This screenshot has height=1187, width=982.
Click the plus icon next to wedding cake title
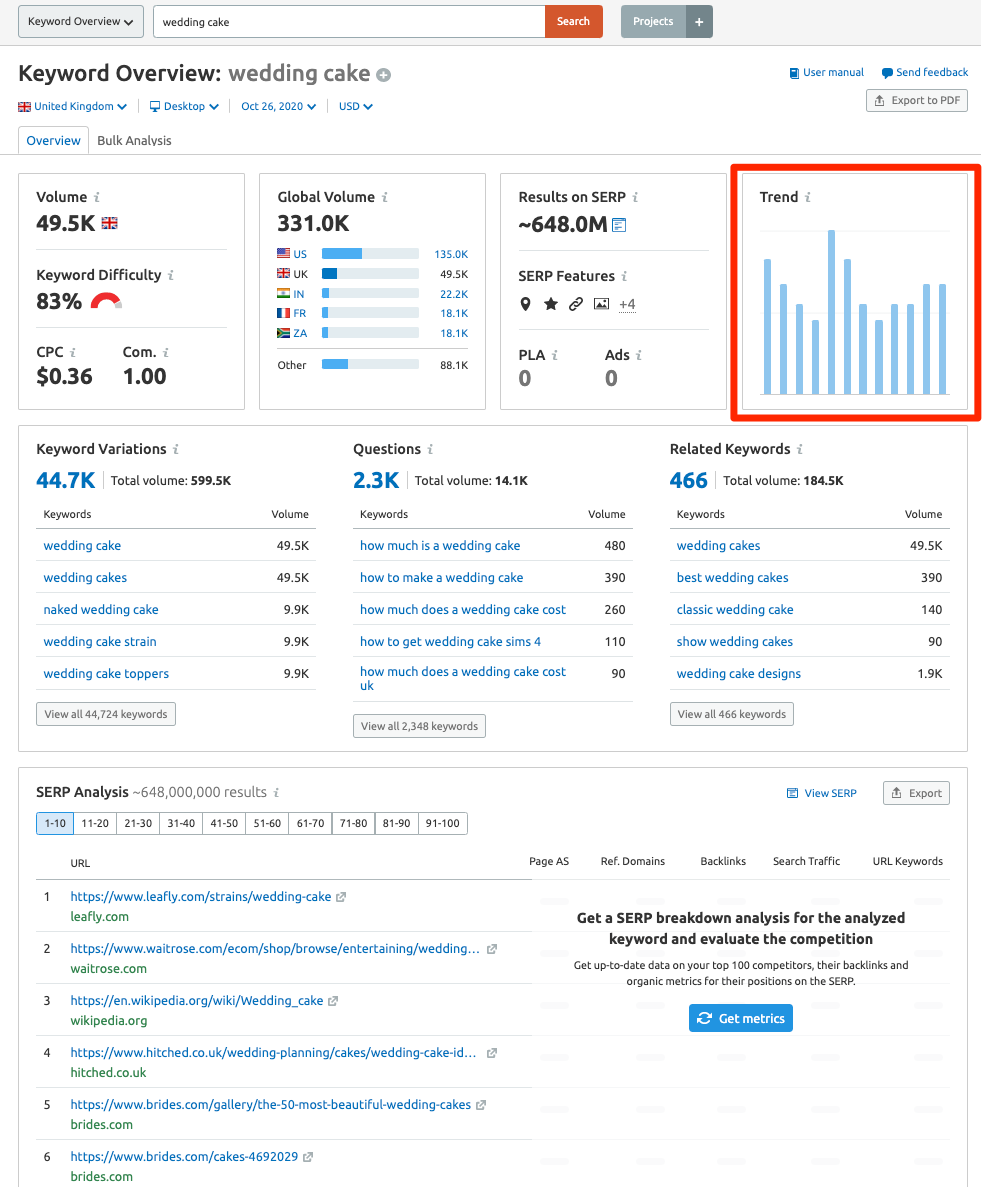384,74
